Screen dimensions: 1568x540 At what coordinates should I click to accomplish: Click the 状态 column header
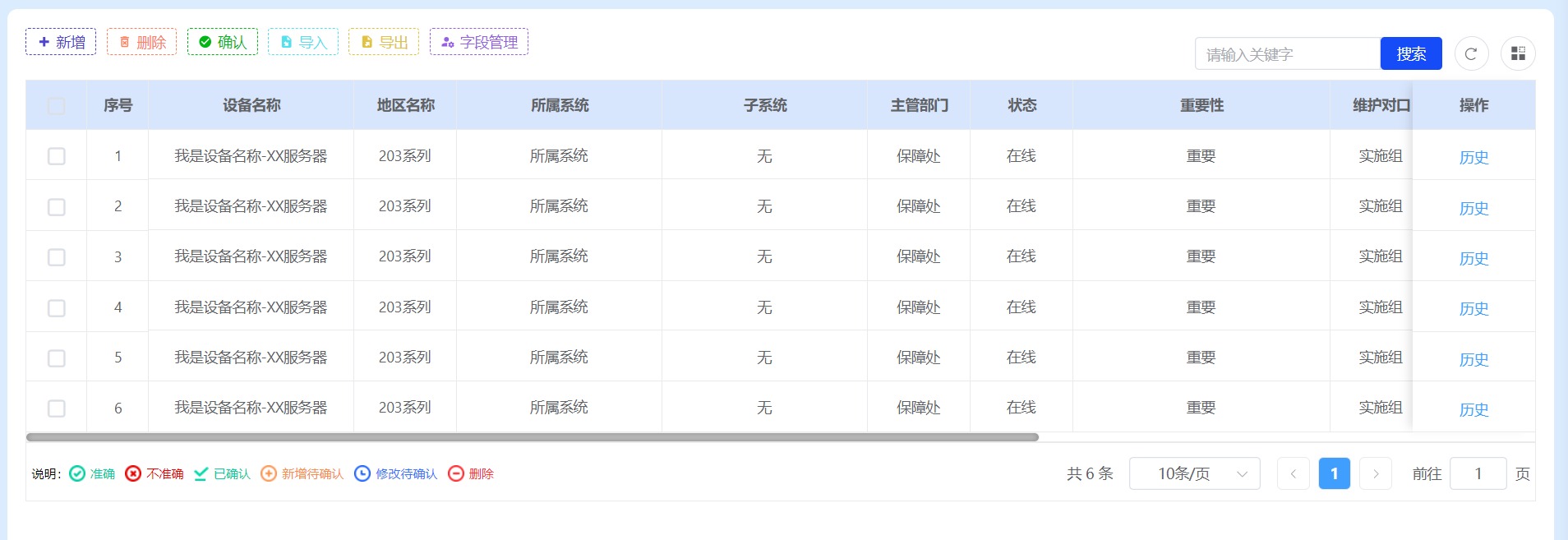(1022, 105)
